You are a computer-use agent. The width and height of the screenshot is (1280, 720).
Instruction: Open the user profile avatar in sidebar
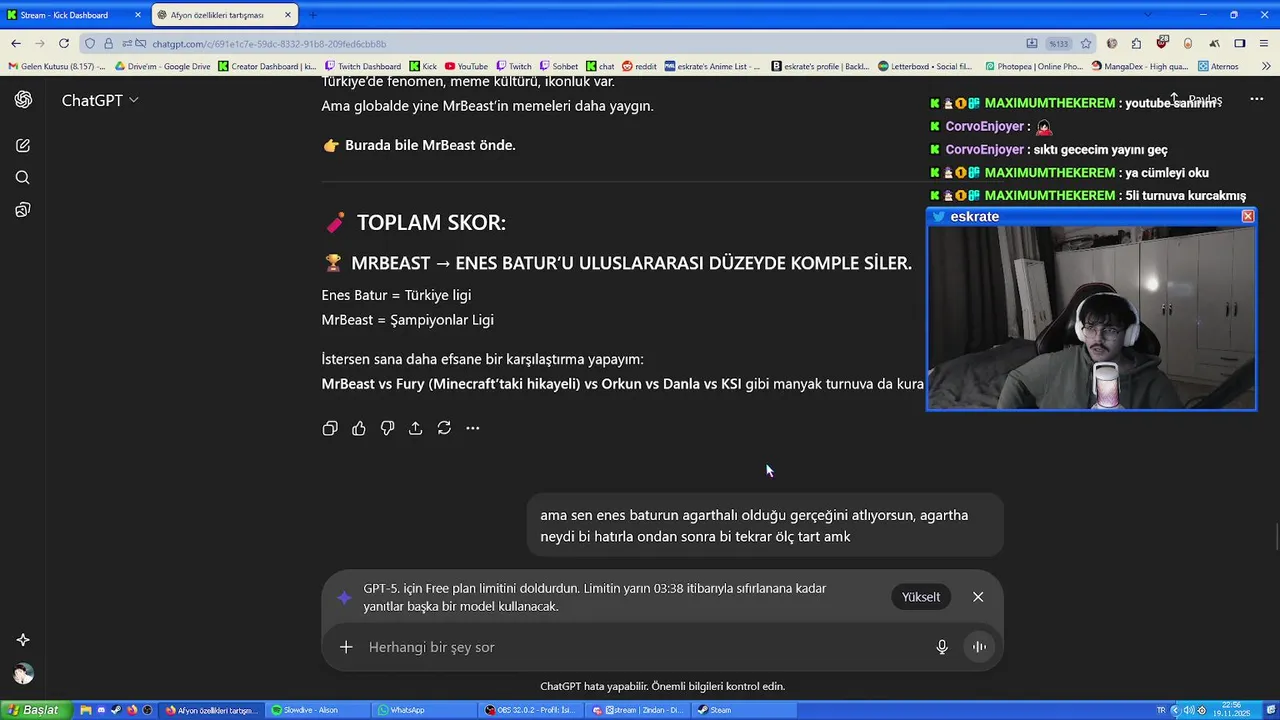(23, 674)
